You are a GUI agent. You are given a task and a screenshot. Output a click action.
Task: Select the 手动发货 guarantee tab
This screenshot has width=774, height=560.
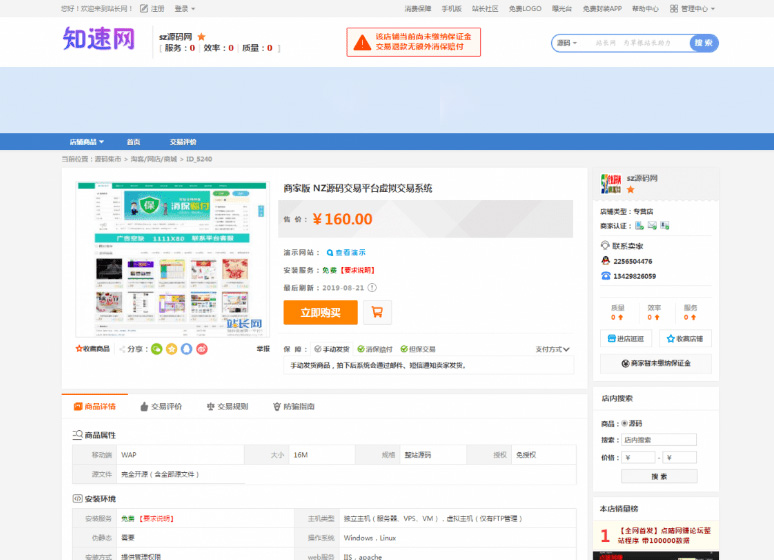[x=332, y=349]
